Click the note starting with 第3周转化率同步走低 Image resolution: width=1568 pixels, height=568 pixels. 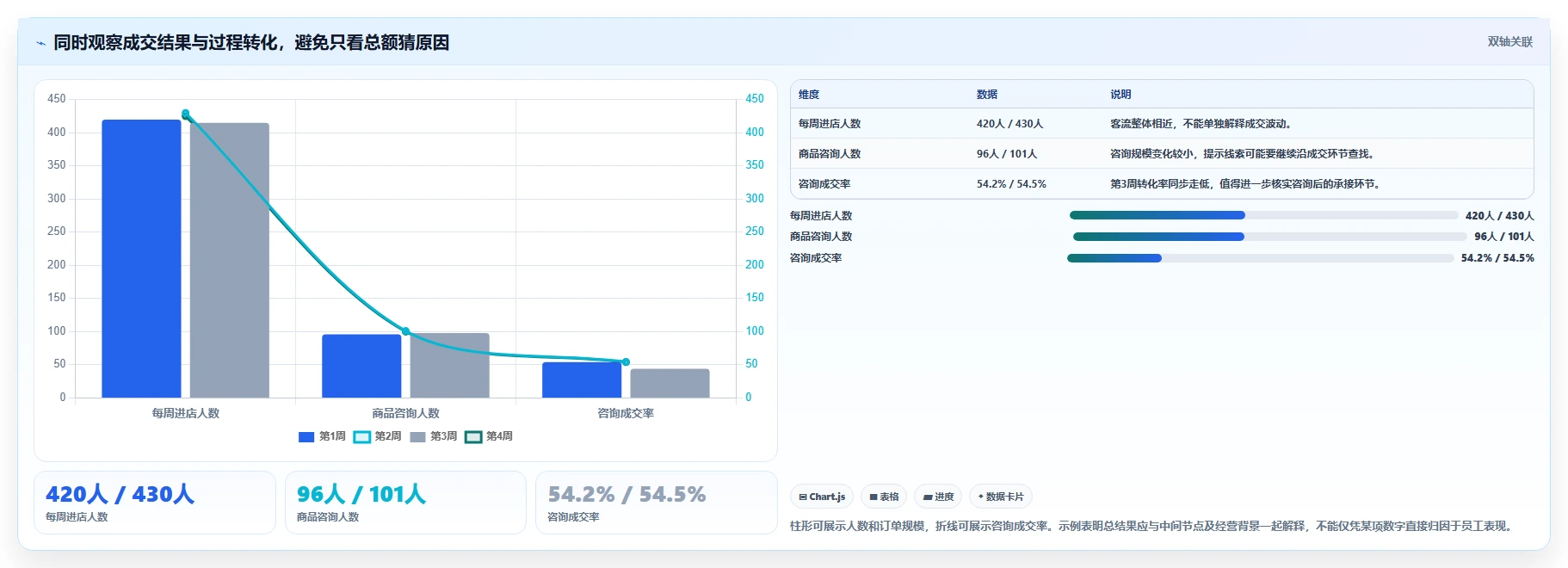click(1247, 184)
